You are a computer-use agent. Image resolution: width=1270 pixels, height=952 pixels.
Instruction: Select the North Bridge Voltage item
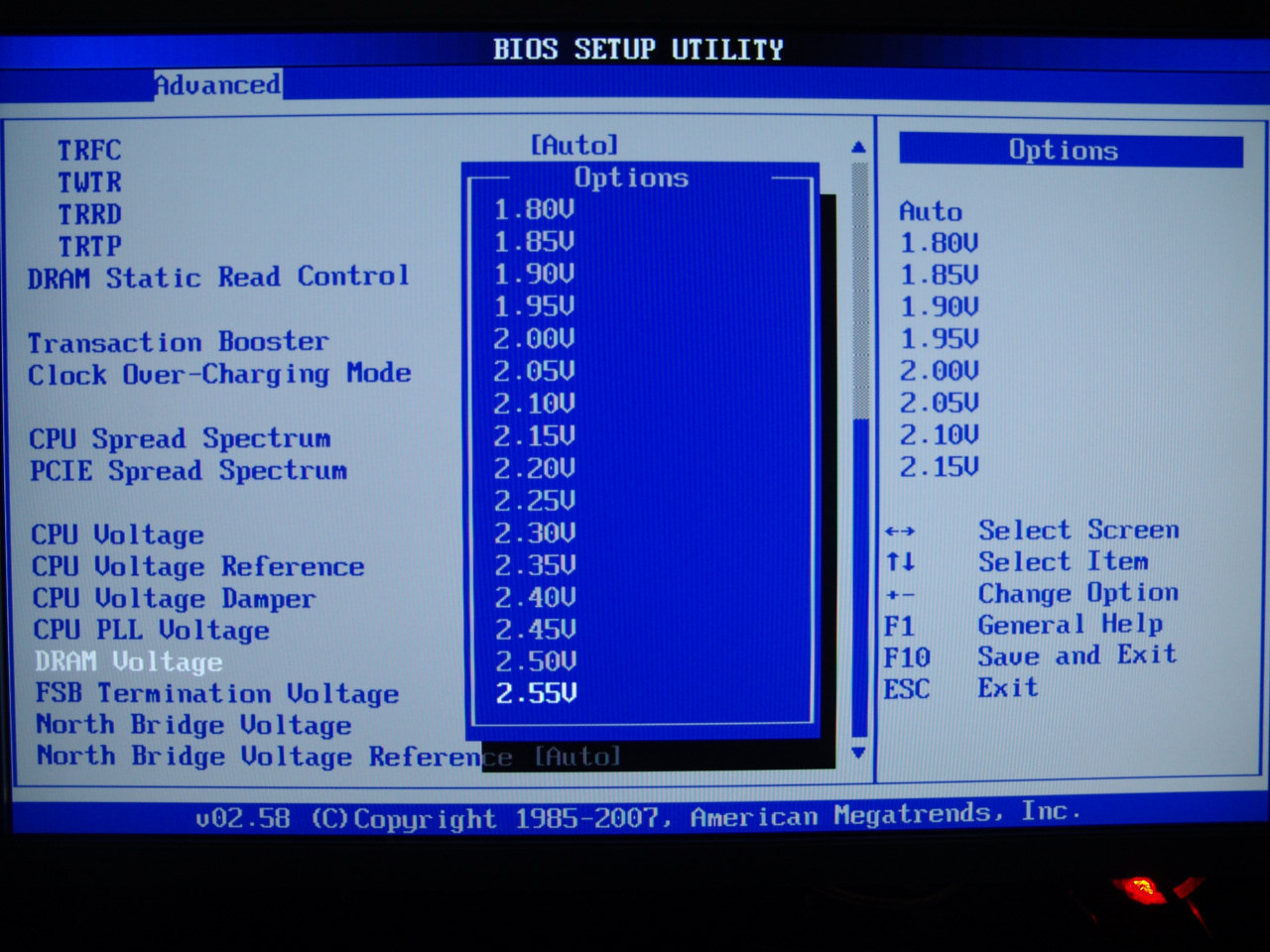193,725
